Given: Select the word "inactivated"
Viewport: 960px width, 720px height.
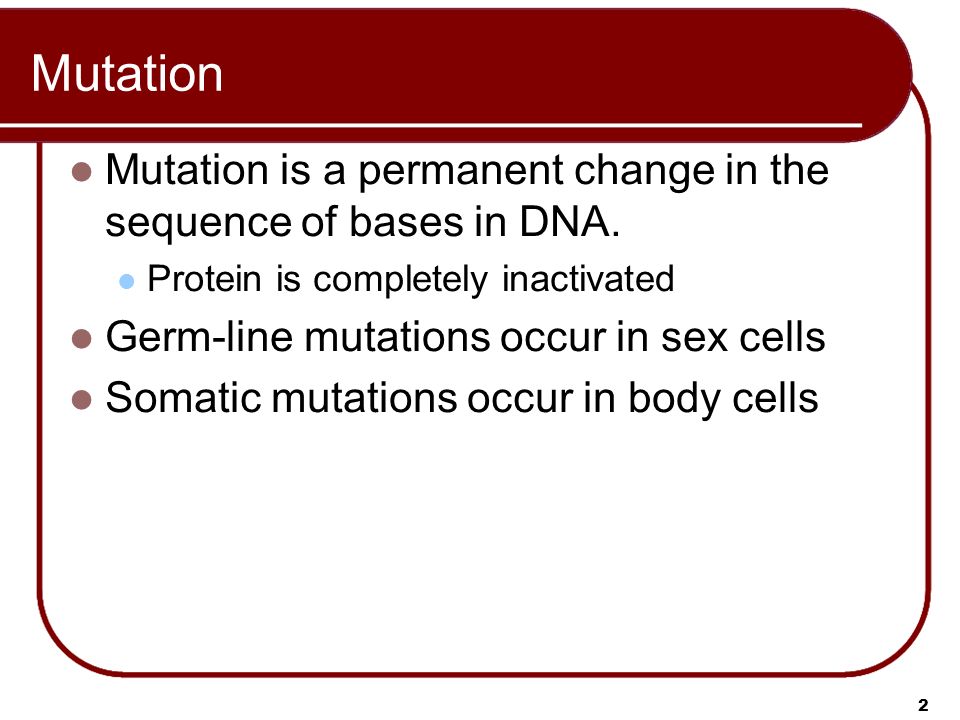Looking at the screenshot, I should [x=588, y=279].
